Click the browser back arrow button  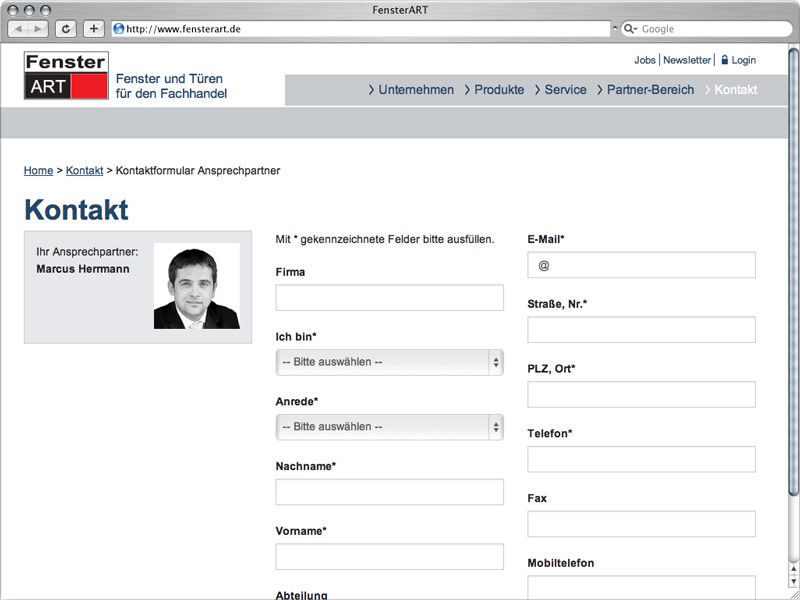pyautogui.click(x=20, y=29)
